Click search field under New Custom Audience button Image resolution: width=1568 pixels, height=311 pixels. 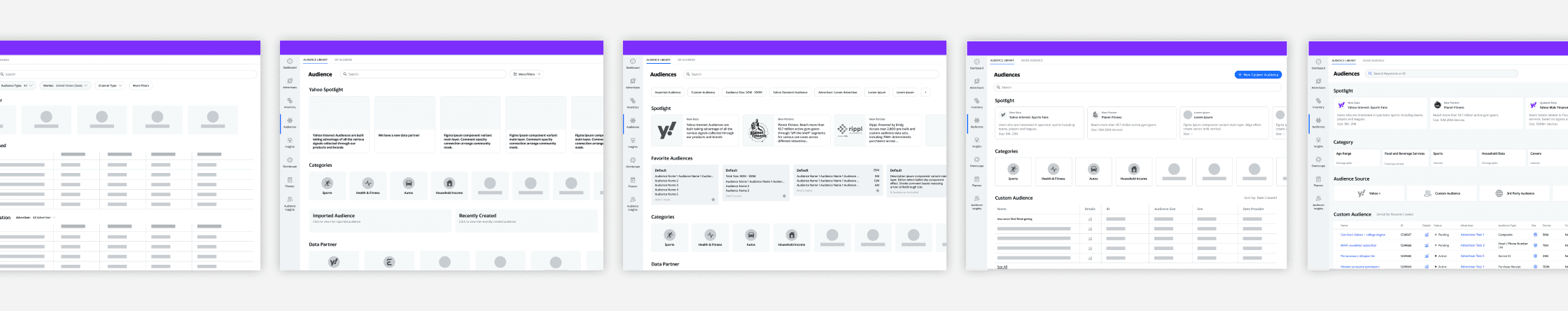click(x=1137, y=87)
